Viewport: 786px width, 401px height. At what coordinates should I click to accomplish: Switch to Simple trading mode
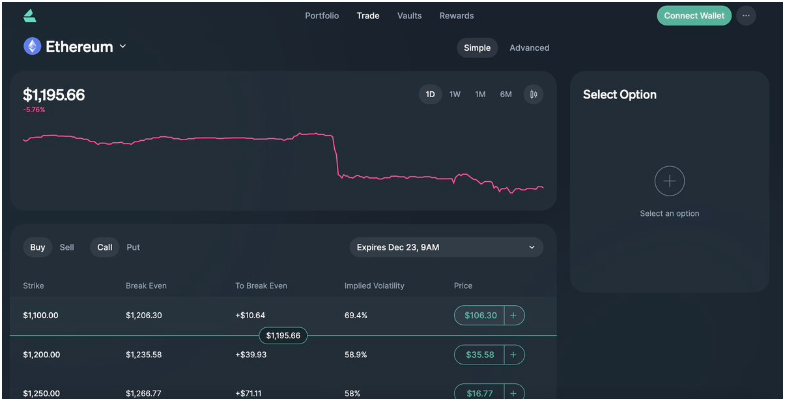477,48
